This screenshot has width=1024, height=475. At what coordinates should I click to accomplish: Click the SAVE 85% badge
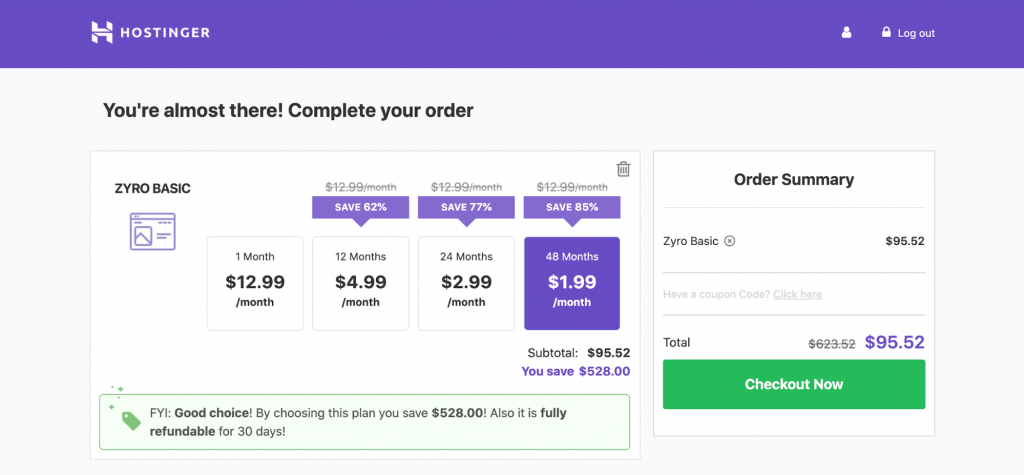572,207
